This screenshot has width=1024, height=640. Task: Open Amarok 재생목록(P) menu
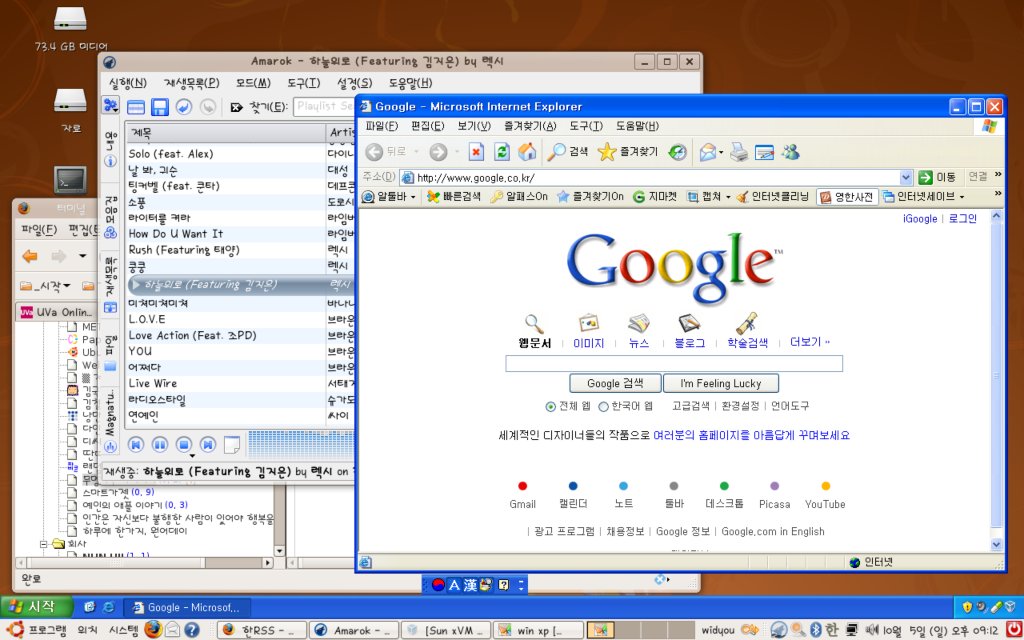pos(192,83)
